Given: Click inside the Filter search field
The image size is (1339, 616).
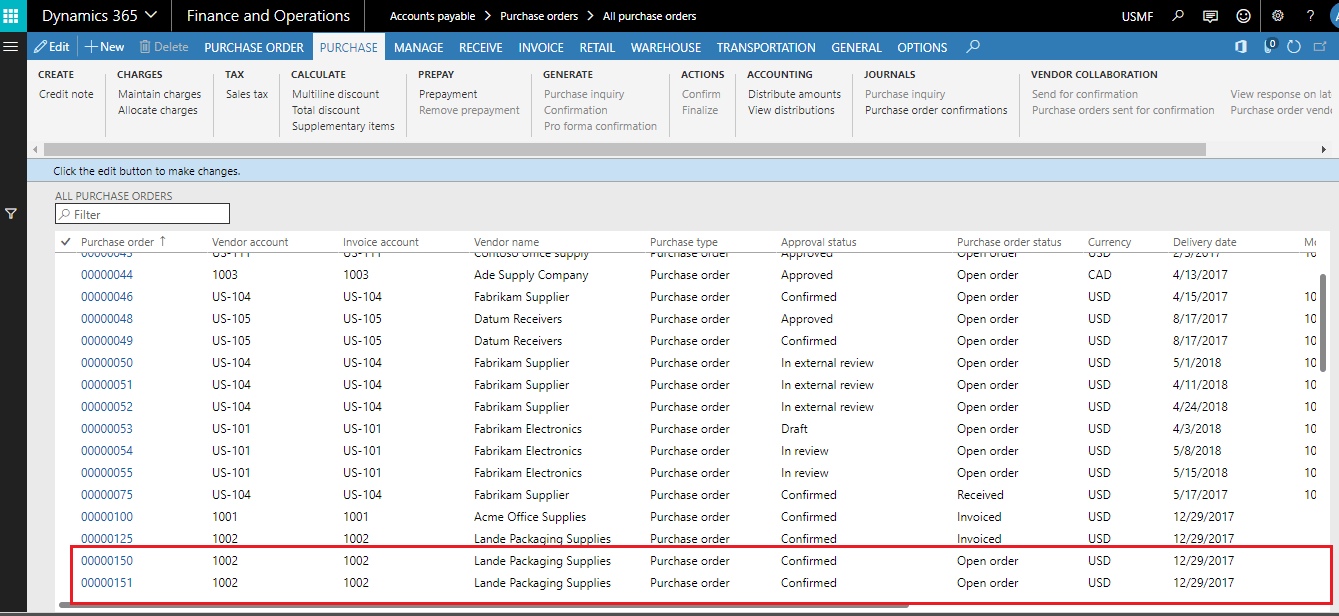Looking at the screenshot, I should point(142,213).
